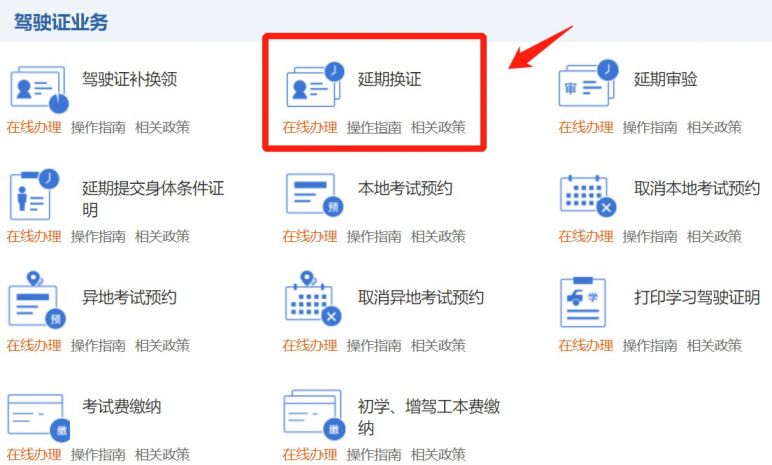Click 相关政策 under 延期审验
Viewport: 772px width, 465px height.
coord(714,128)
